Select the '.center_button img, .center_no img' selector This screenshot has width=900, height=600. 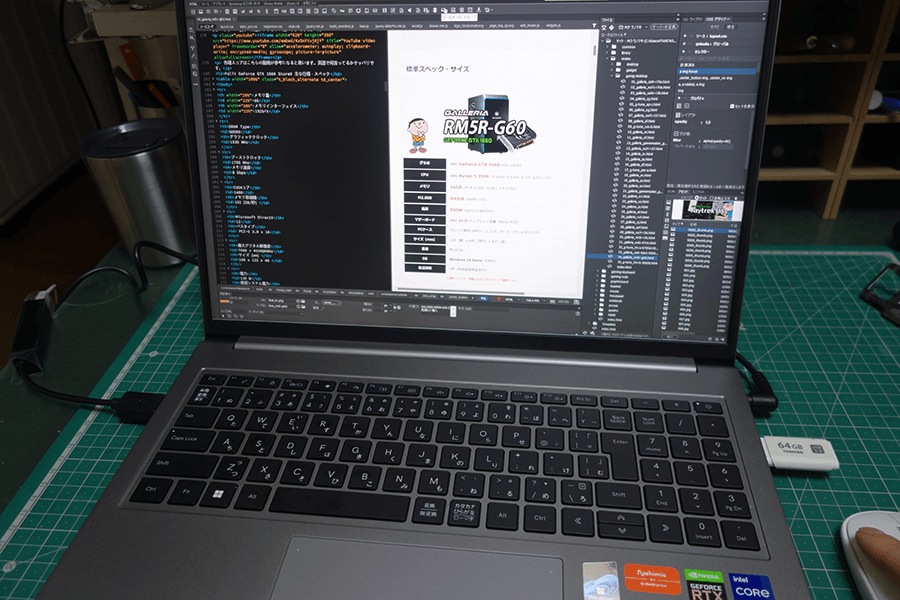tap(705, 78)
